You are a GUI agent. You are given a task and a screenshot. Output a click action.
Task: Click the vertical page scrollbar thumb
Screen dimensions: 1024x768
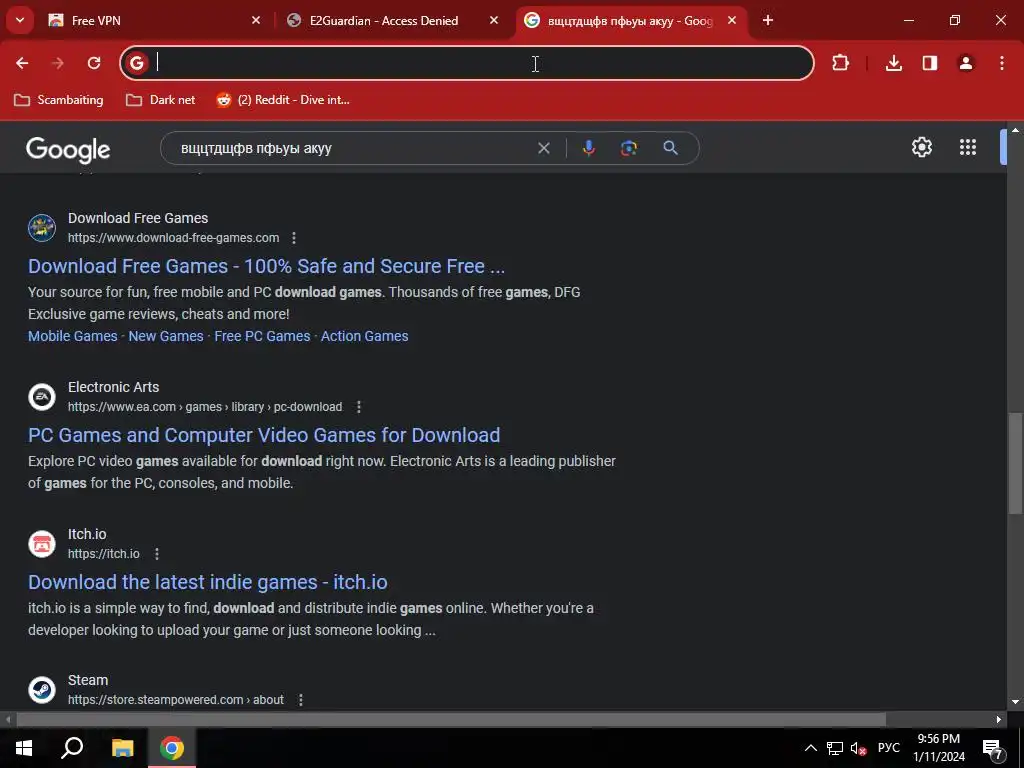1016,463
